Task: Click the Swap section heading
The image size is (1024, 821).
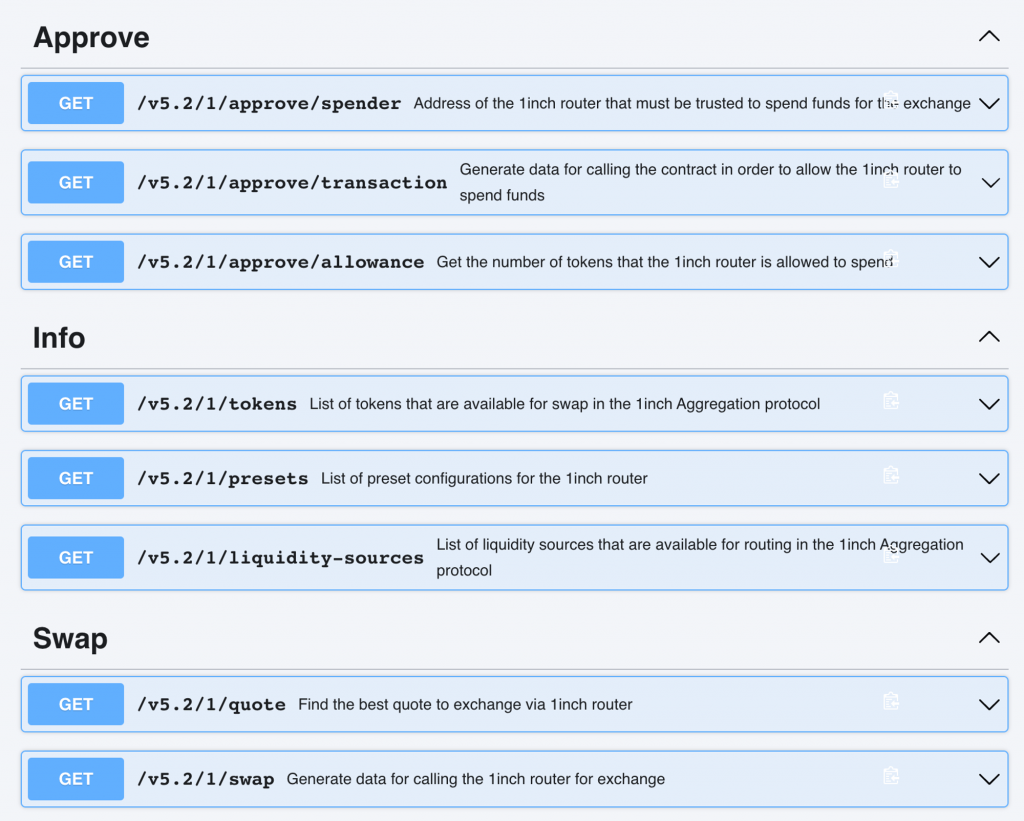Action: (71, 639)
